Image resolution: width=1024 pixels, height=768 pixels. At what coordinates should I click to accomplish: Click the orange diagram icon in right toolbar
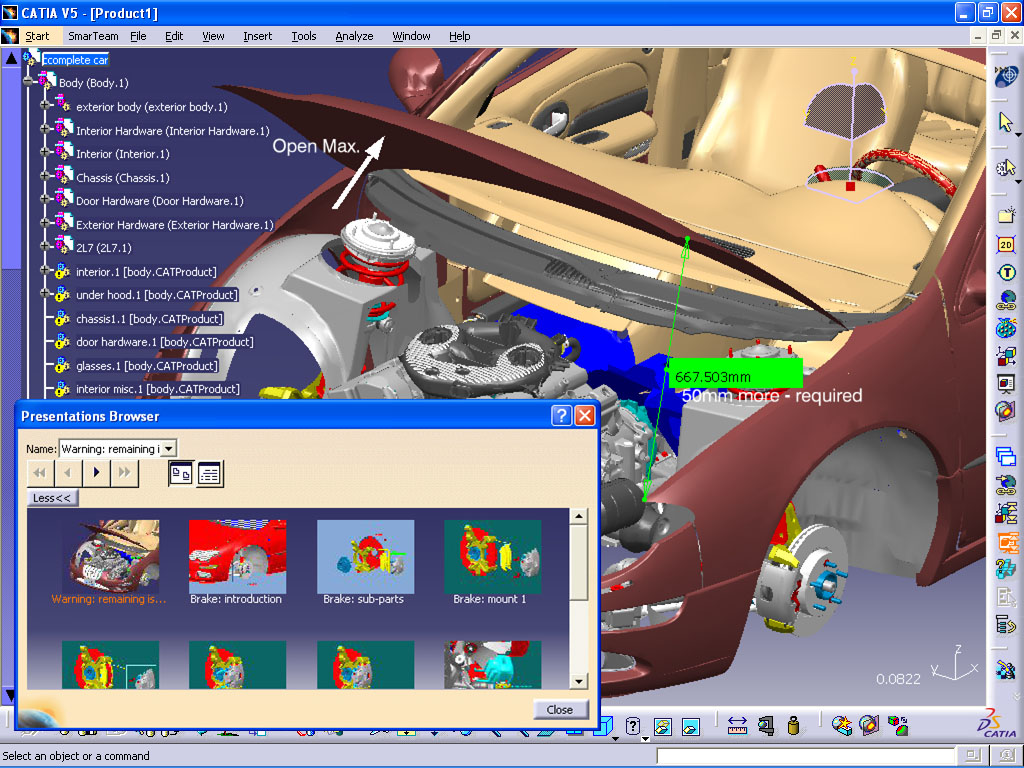1006,541
